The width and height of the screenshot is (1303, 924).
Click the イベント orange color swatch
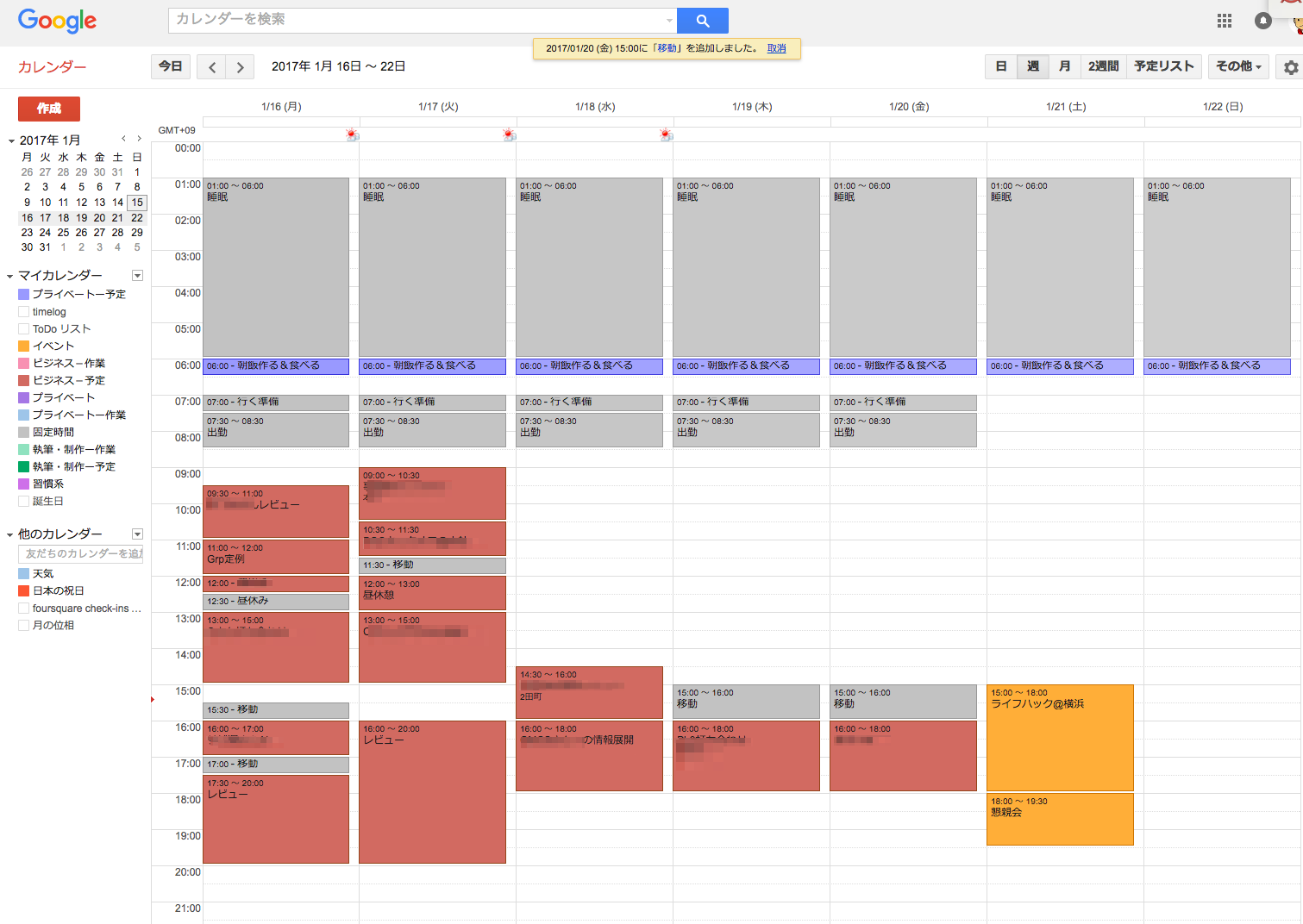[x=24, y=346]
